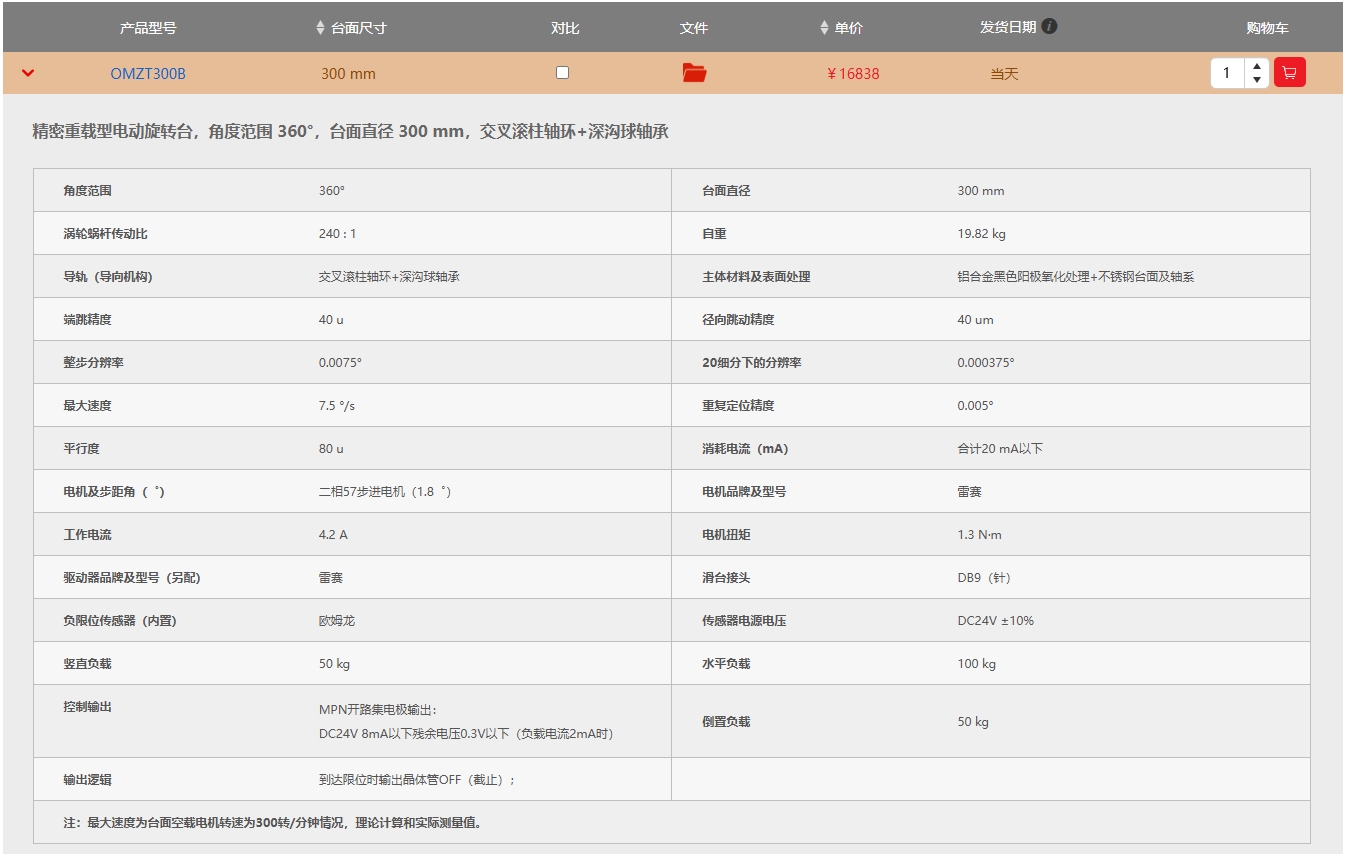Click the 文件 column header
The height and width of the screenshot is (854, 1349).
pos(694,28)
